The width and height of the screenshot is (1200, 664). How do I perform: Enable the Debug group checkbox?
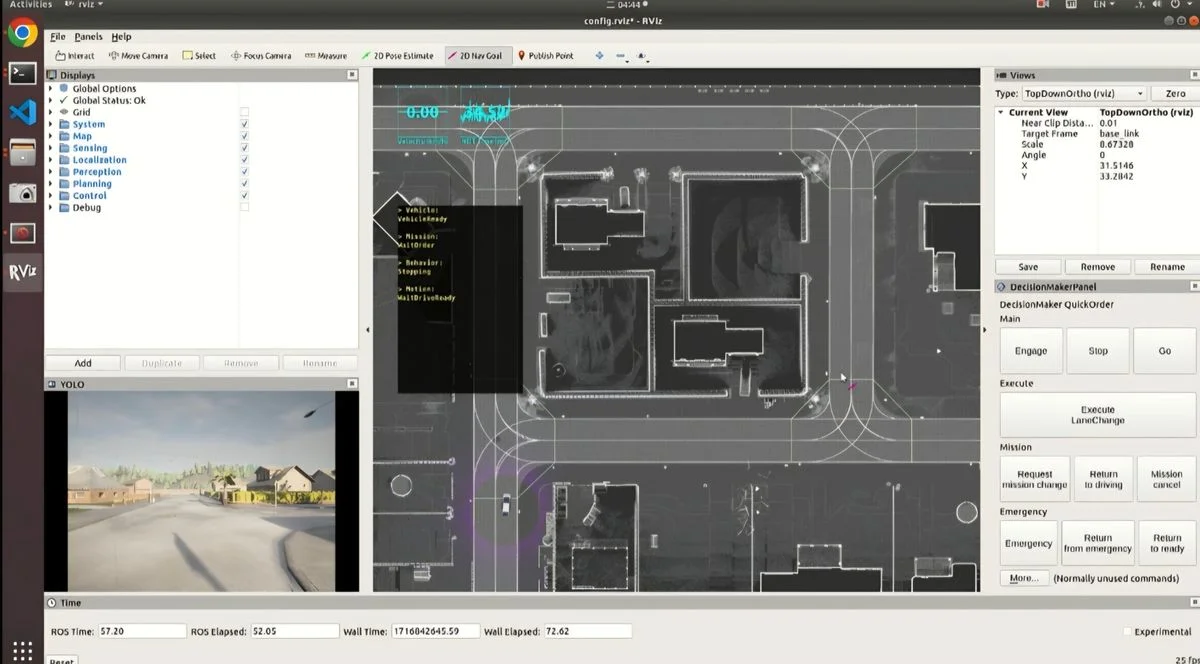pos(245,208)
